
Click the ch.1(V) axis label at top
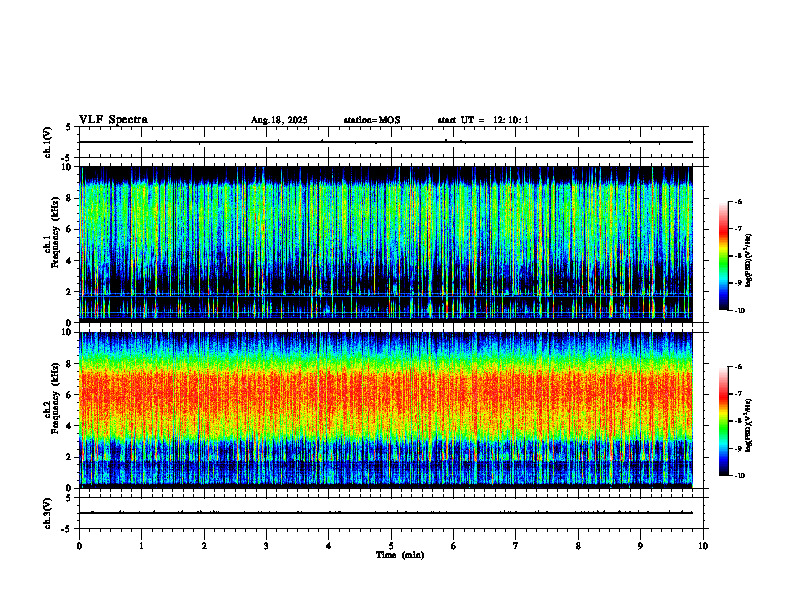(48, 142)
